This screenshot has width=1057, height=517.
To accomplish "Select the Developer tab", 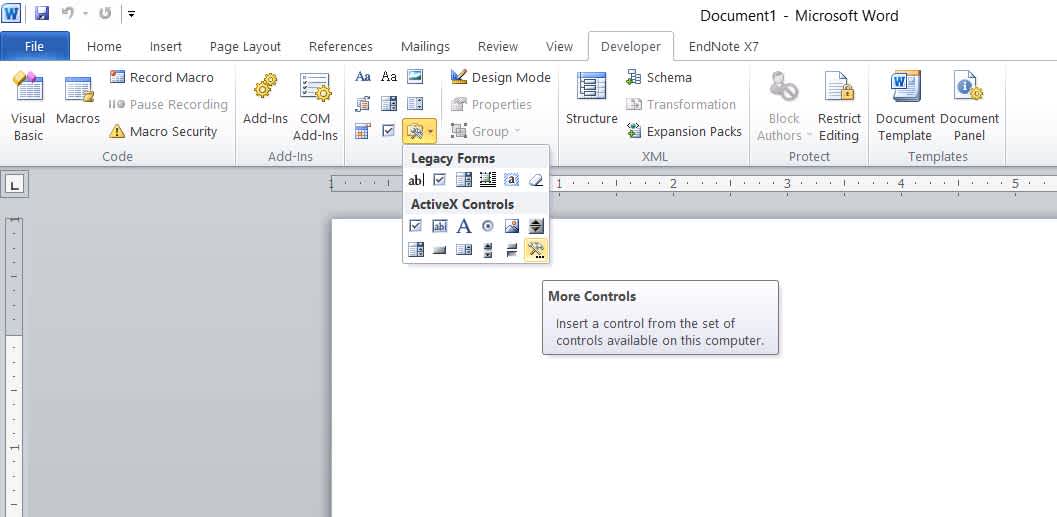I will coord(631,47).
